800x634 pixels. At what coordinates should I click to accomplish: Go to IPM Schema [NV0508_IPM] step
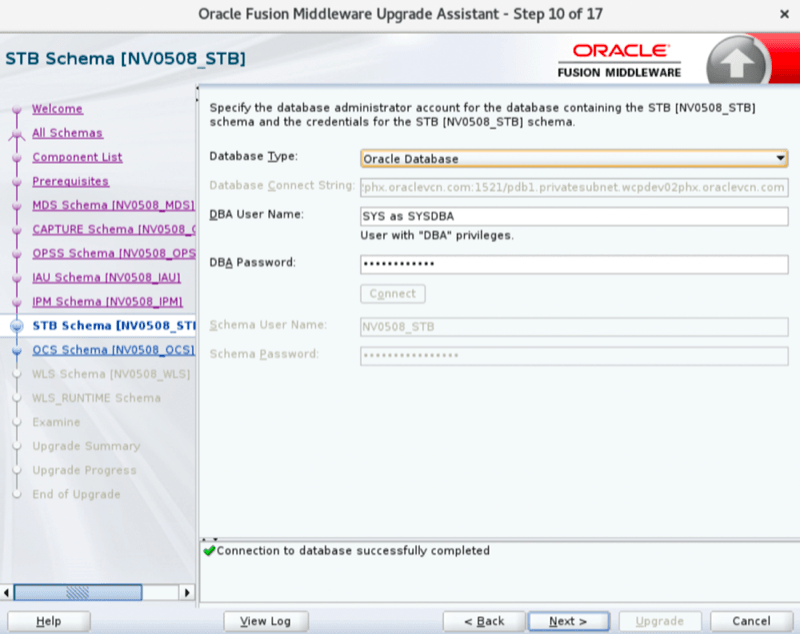(x=107, y=301)
